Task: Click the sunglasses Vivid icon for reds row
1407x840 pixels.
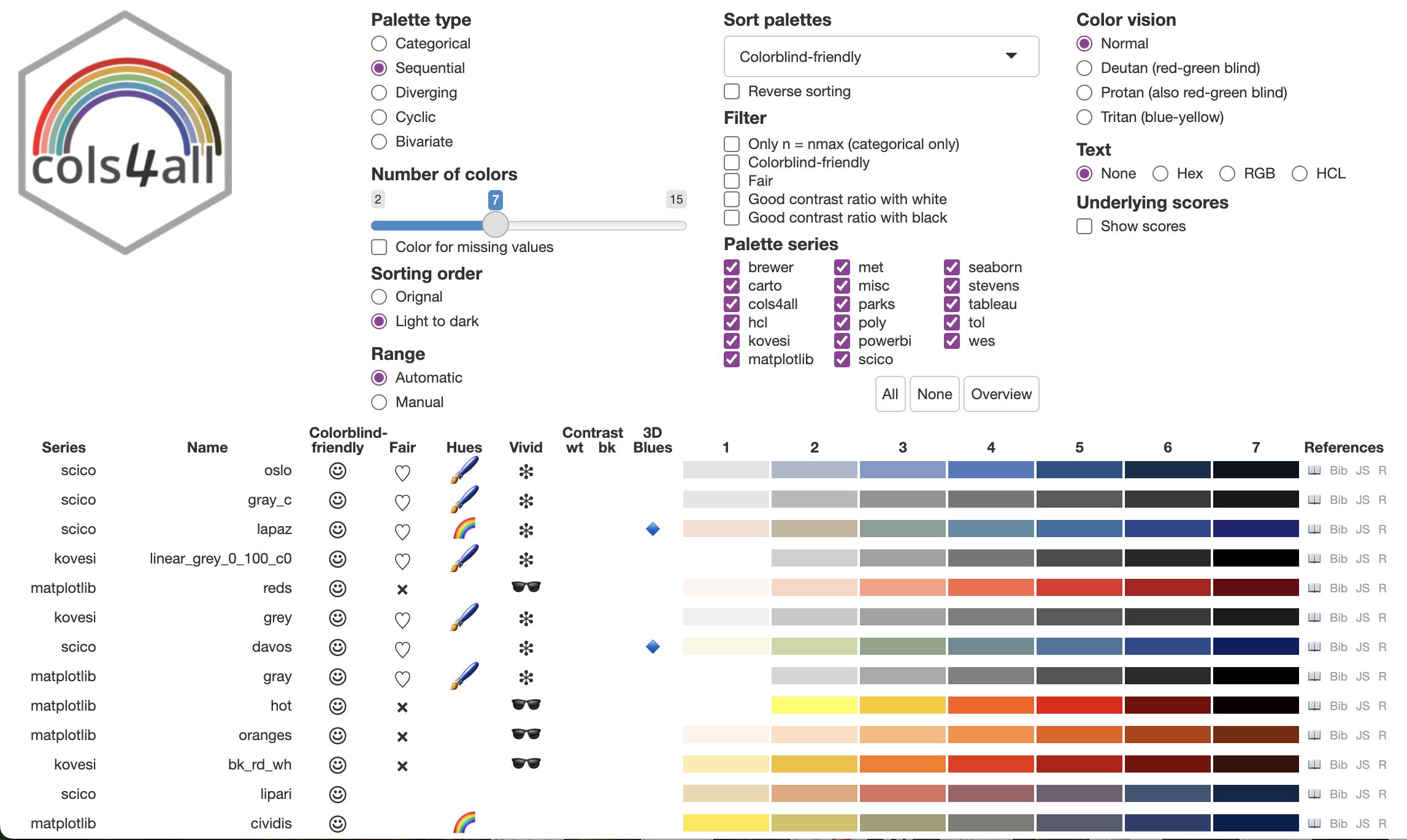Action: pyautogui.click(x=524, y=589)
